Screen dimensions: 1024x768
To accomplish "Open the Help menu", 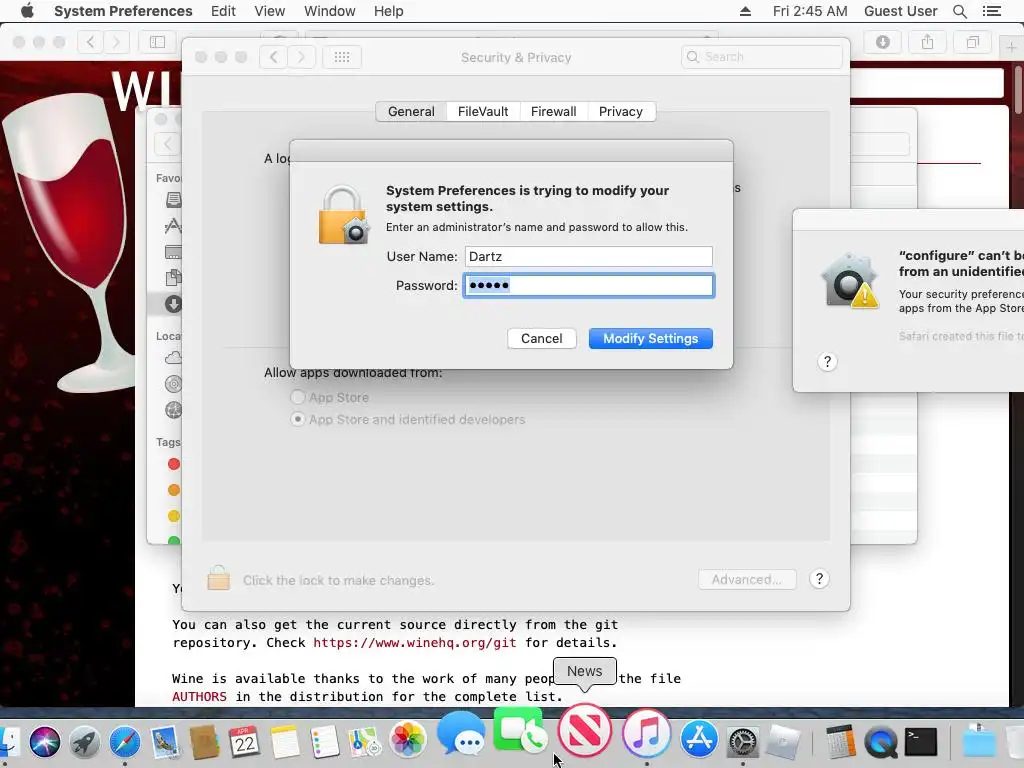I will [388, 11].
